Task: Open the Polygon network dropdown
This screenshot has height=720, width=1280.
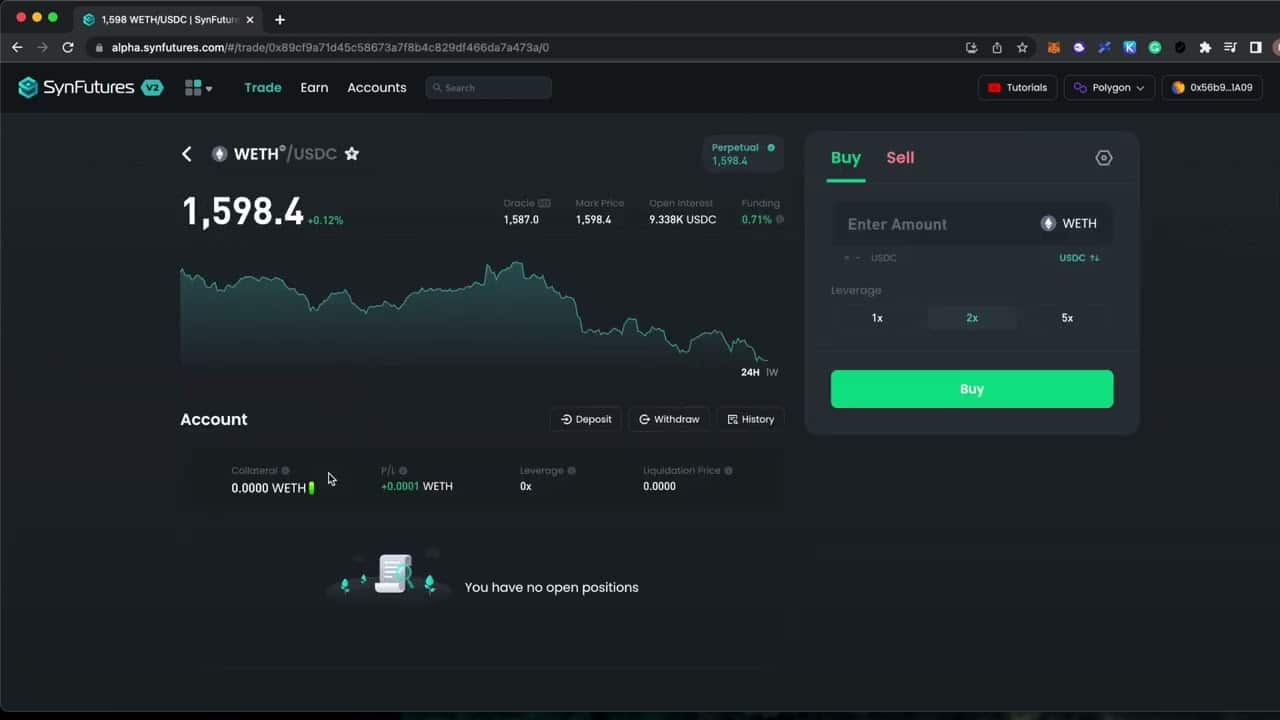Action: click(x=1109, y=87)
